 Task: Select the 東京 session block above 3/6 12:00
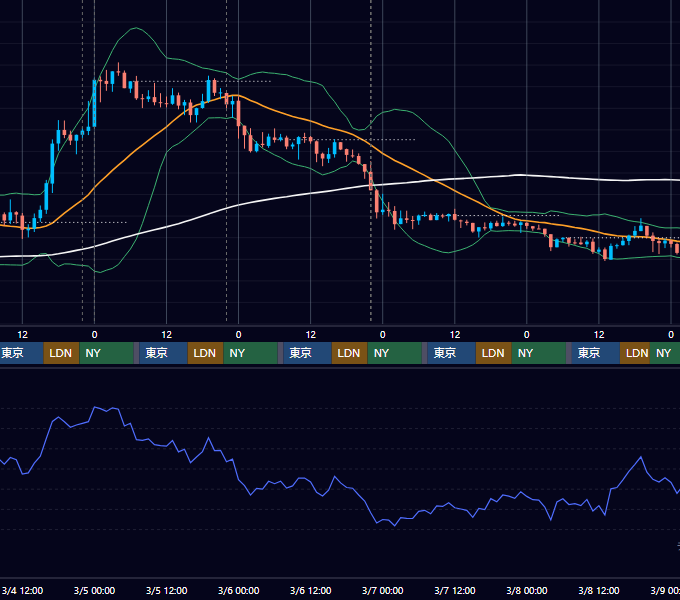tap(307, 353)
